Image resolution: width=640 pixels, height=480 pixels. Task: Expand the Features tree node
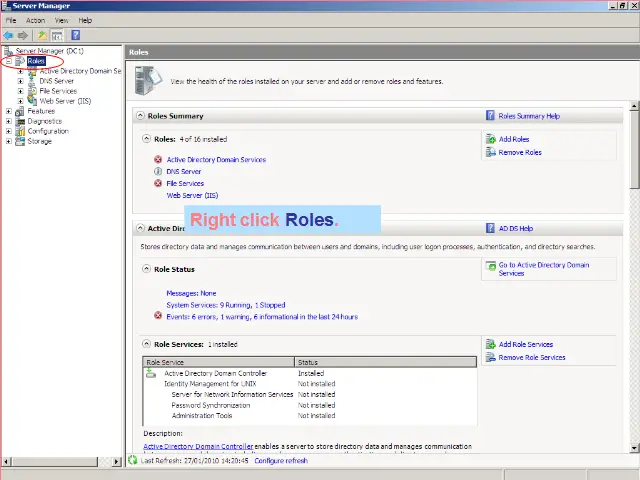tap(9, 111)
